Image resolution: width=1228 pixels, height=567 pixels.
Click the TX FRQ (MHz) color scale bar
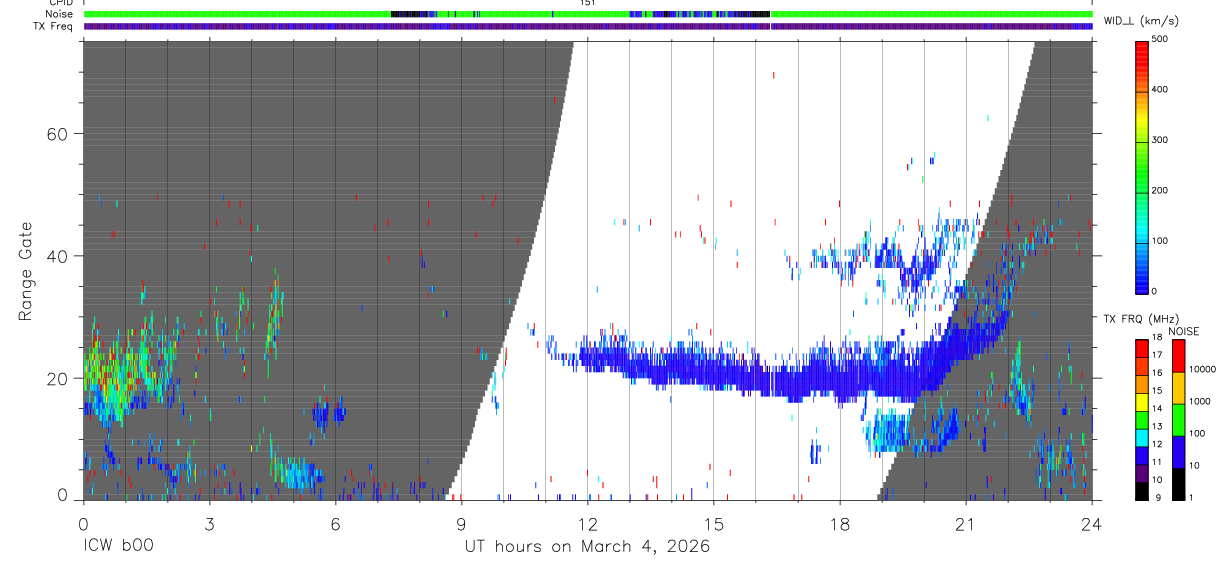coord(1142,420)
